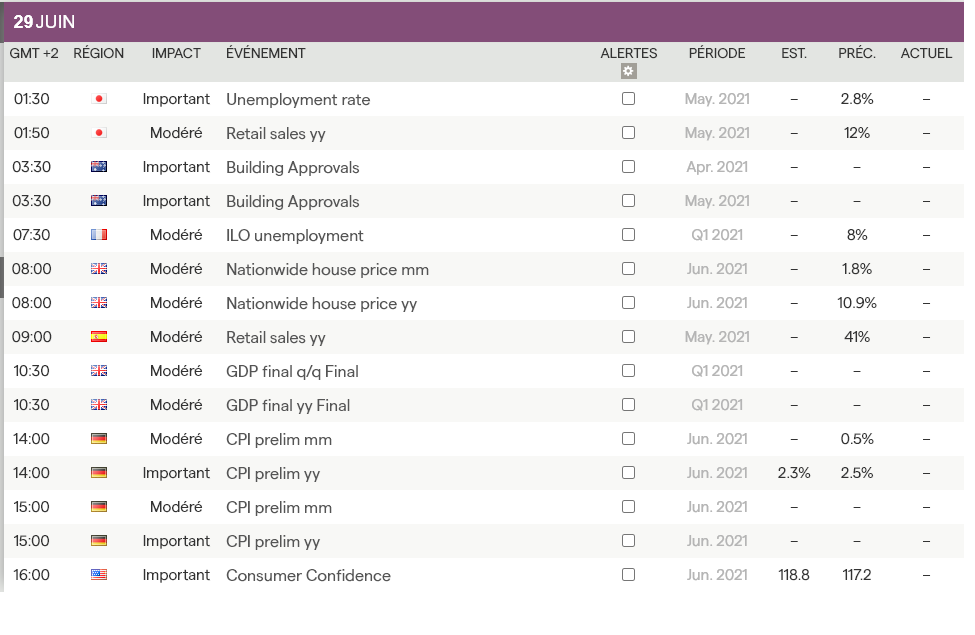Click Spanish flag on 09:00 Retail sales row

coord(99,337)
